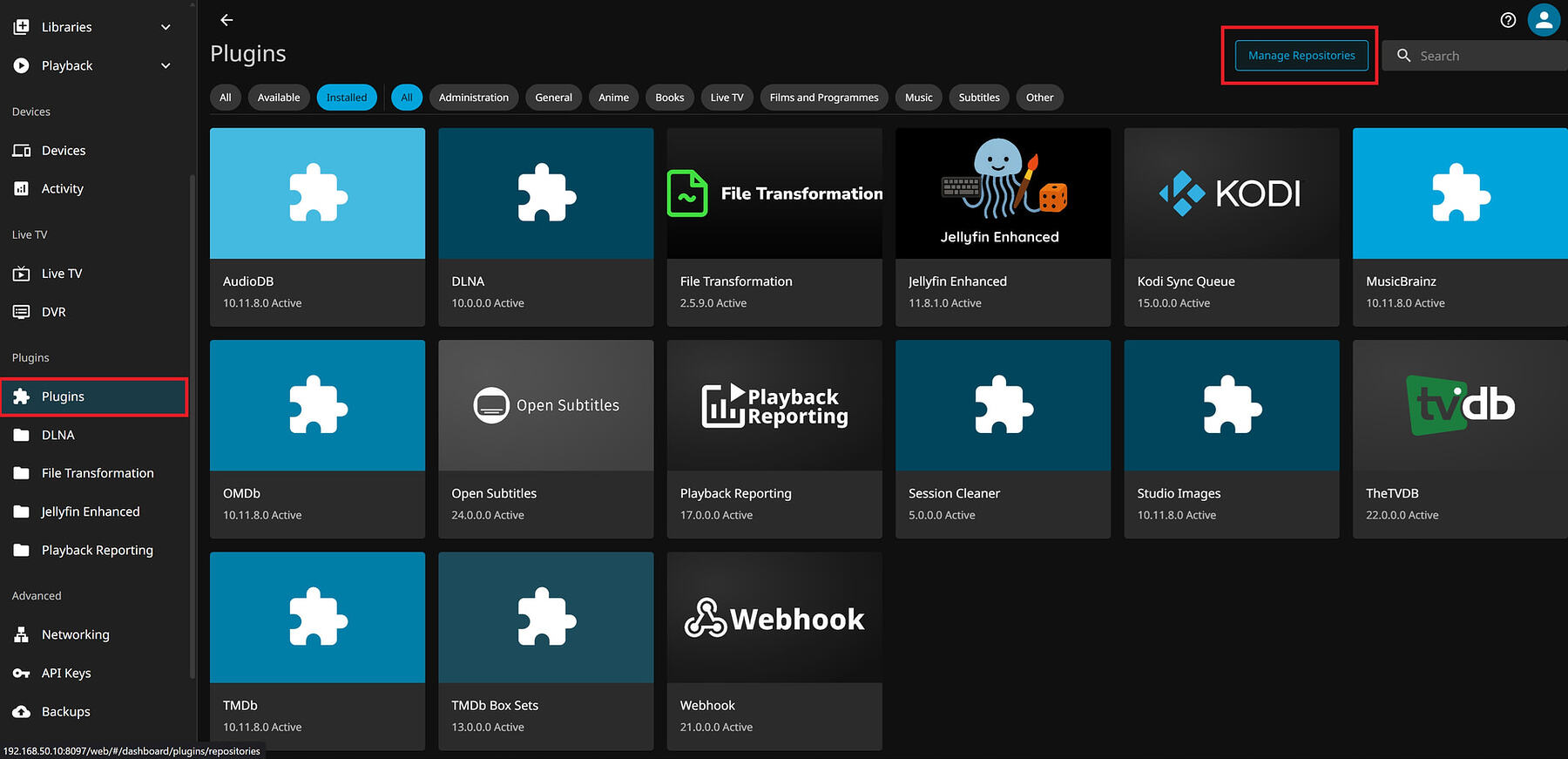Open the Playback Reporting plugin thumbnail

[774, 405]
